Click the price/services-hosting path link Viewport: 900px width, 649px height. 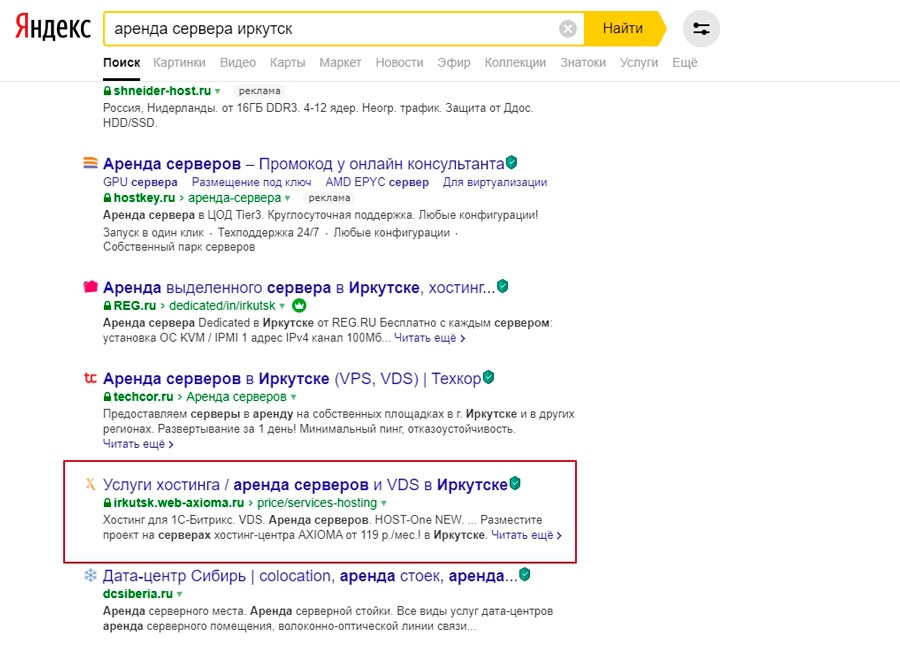pos(317,503)
